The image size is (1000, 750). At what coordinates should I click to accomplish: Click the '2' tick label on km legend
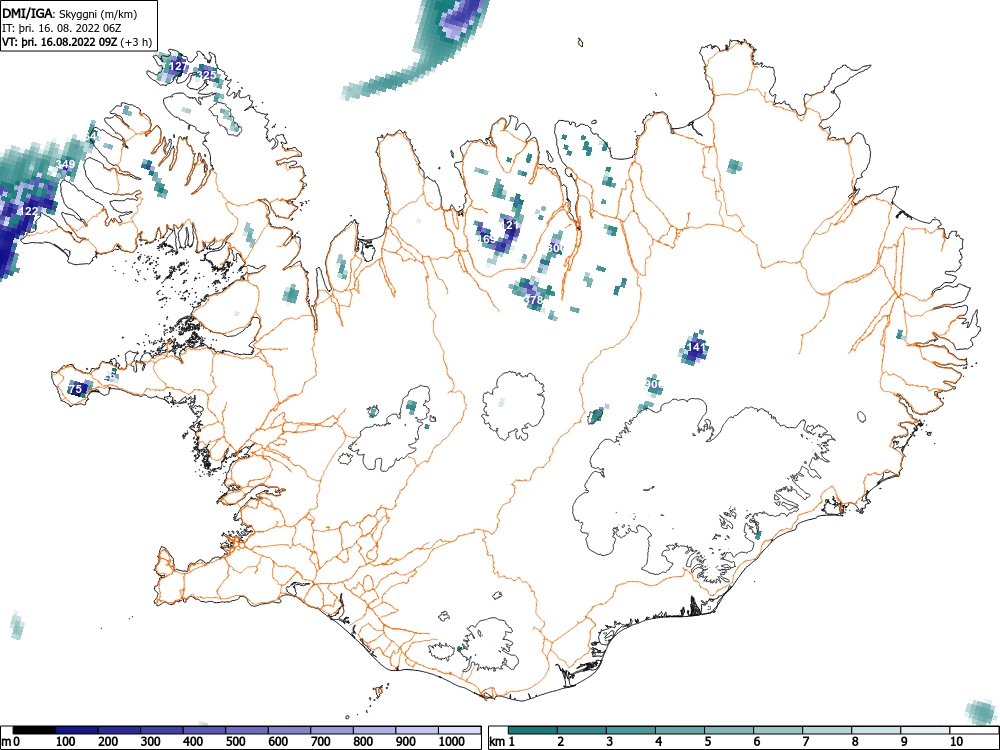[561, 742]
